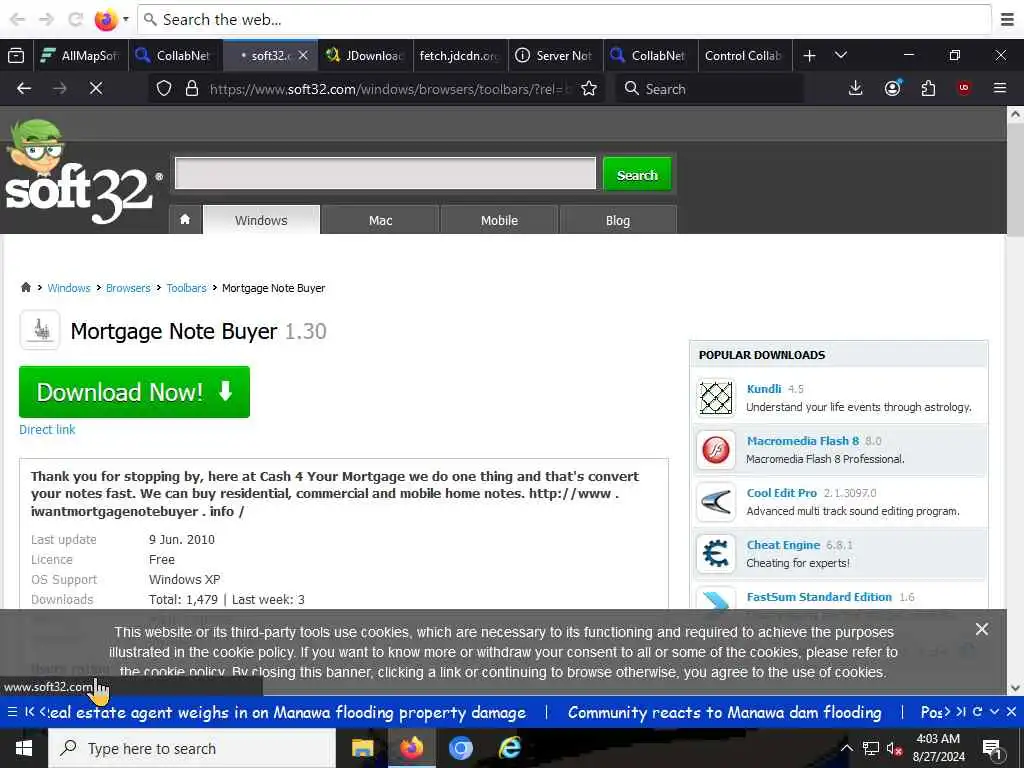The height and width of the screenshot is (768, 1024).
Task: Select the Mac site tab
Action: click(x=380, y=220)
